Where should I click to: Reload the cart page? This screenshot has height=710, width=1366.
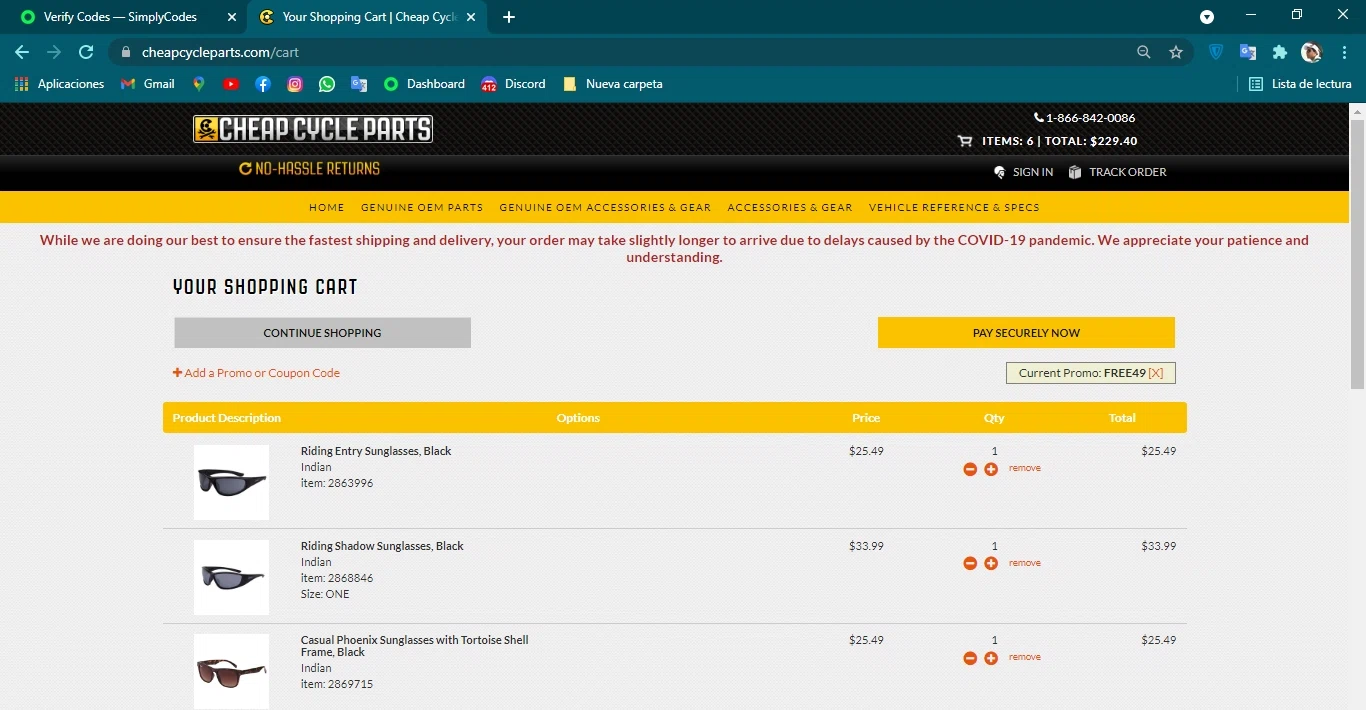(x=86, y=52)
